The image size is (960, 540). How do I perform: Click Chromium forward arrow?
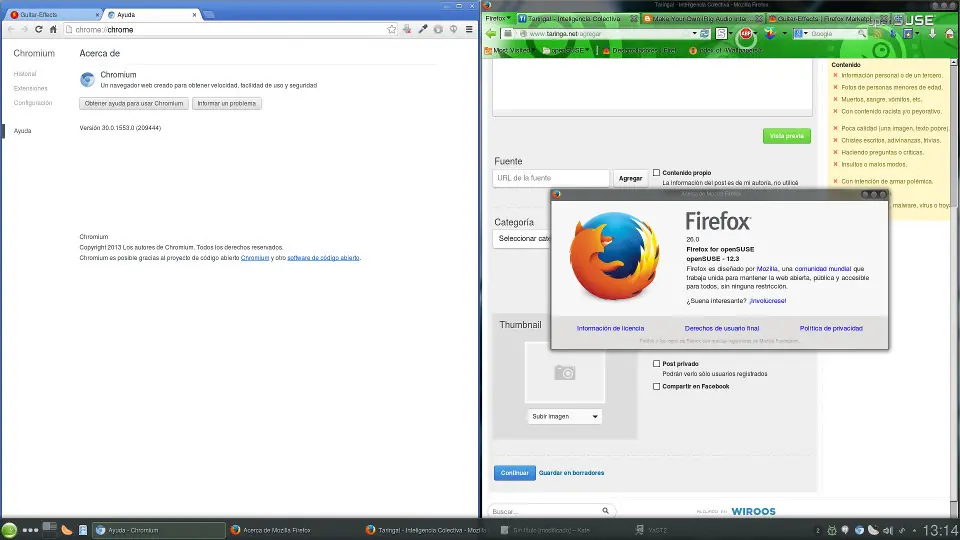tap(24, 29)
